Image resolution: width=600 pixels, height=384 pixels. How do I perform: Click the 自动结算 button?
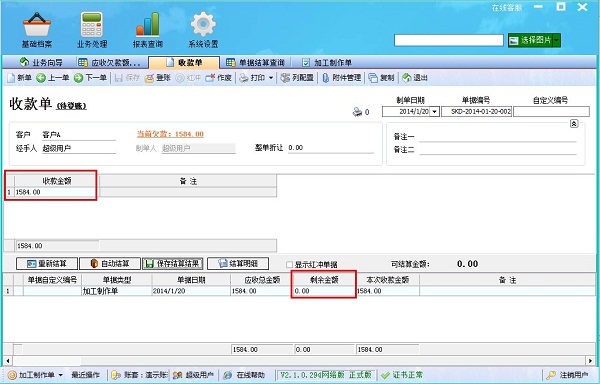point(110,264)
